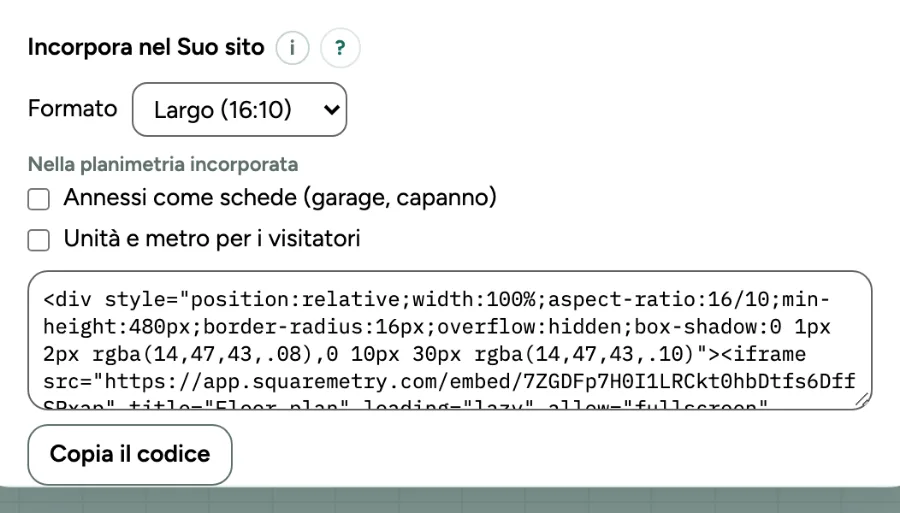900x513 pixels.
Task: Click the Incorpora nel Suo sito heading
Action: (146, 47)
